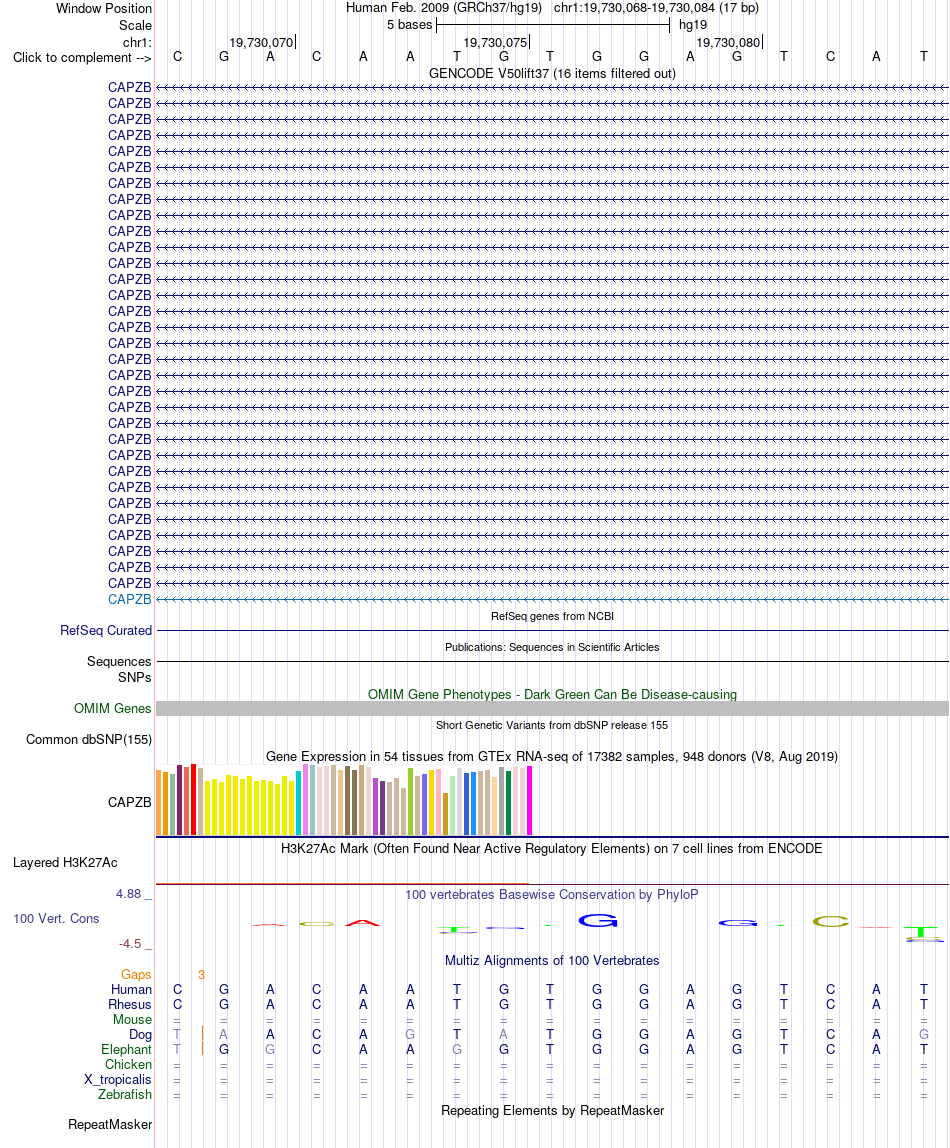
Task: Open the GTEx Gene Expression track title
Action: point(552,756)
